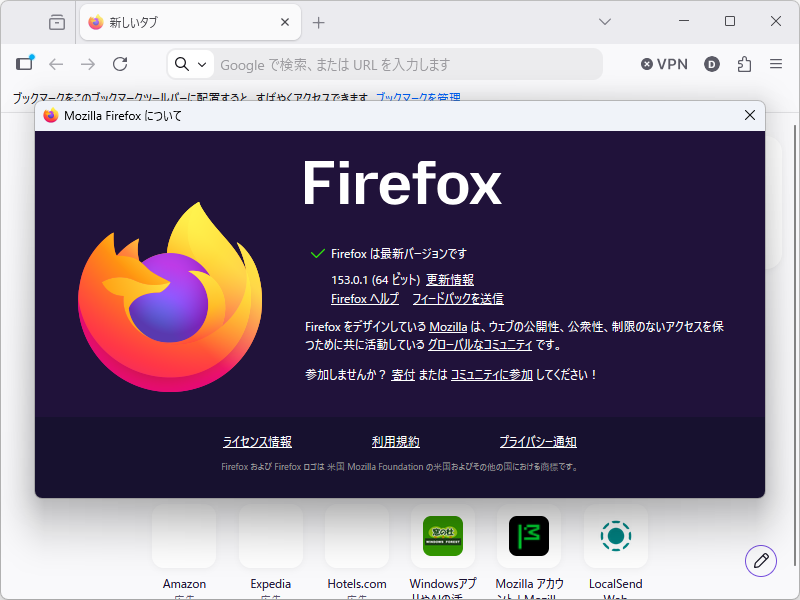This screenshot has width=800, height=600.
Task: Close the Mozilla Firefox について dialog
Action: pos(749,115)
